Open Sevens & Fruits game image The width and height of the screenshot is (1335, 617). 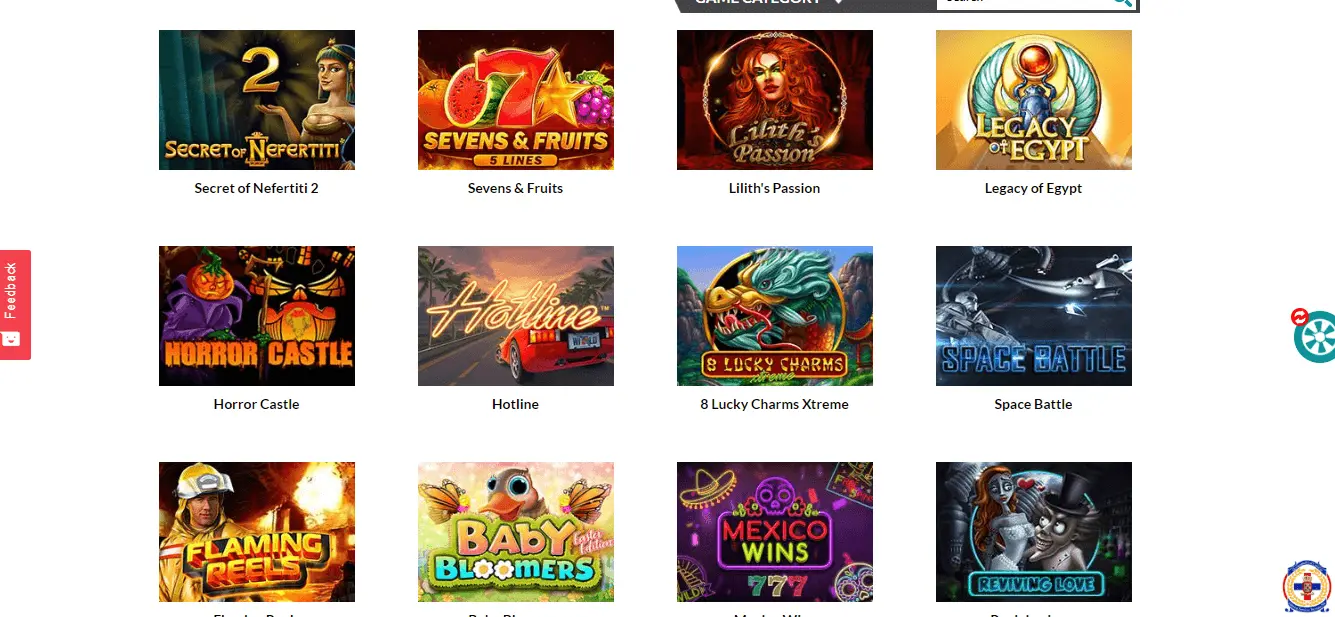[516, 100]
